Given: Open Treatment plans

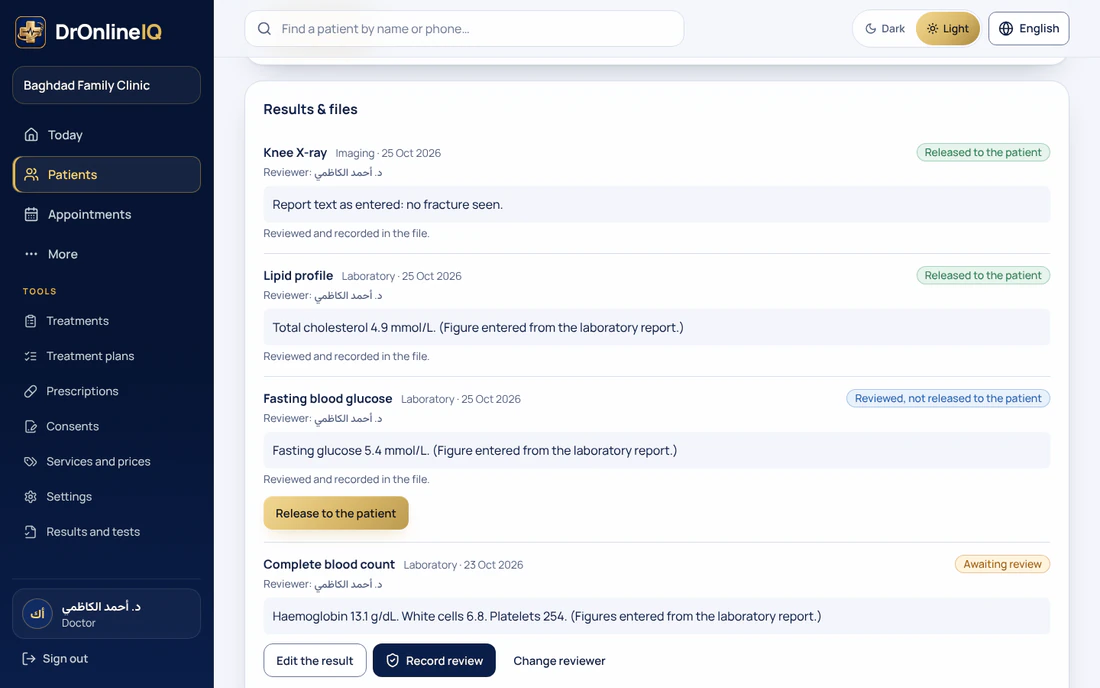Looking at the screenshot, I should pyautogui.click(x=107, y=356).
